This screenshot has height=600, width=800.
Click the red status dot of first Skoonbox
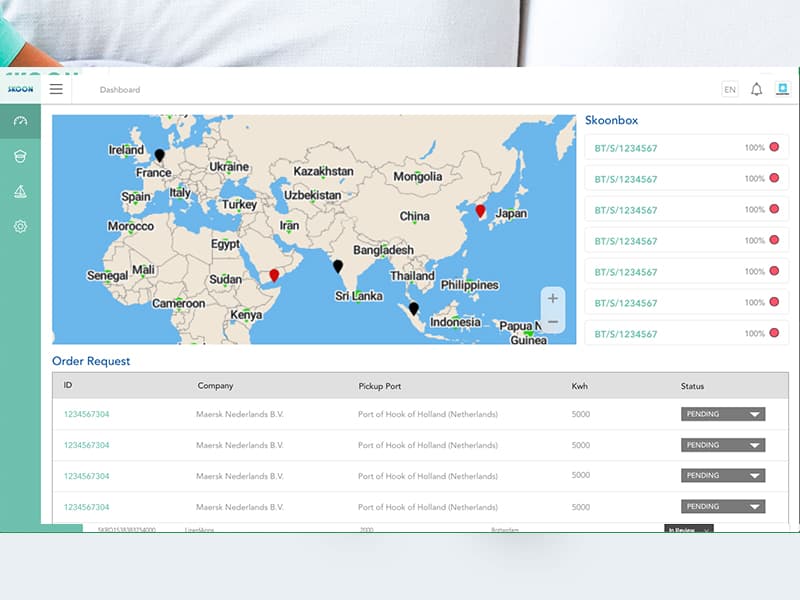[x=774, y=147]
